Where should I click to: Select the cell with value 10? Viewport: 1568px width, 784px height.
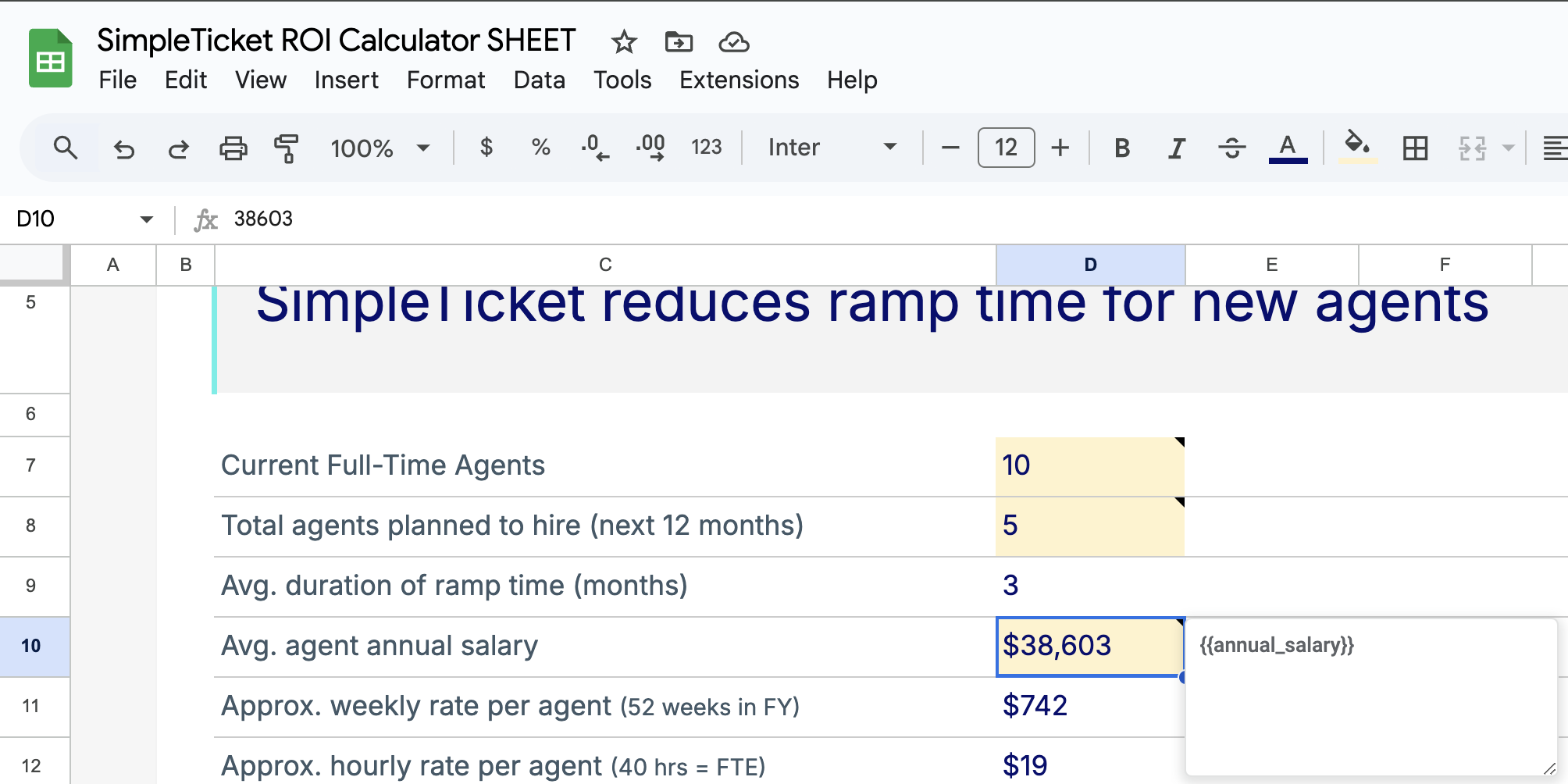click(1090, 466)
